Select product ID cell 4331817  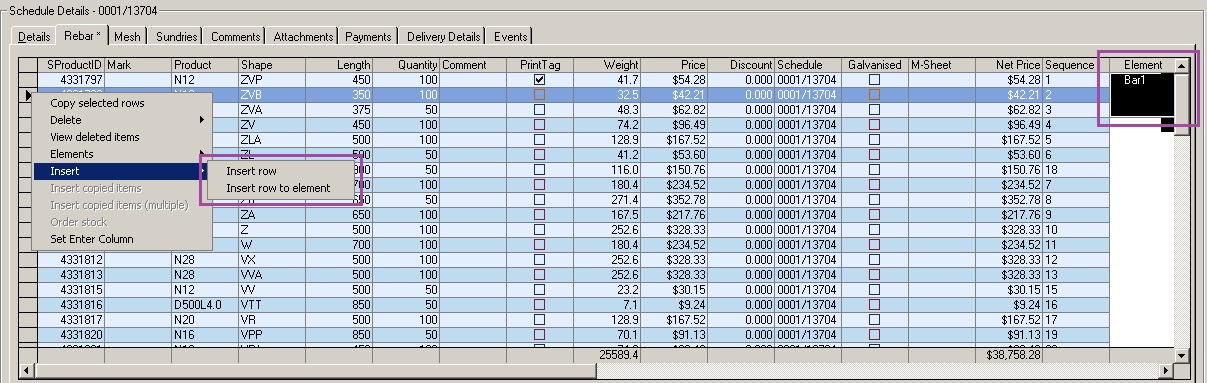(71, 319)
